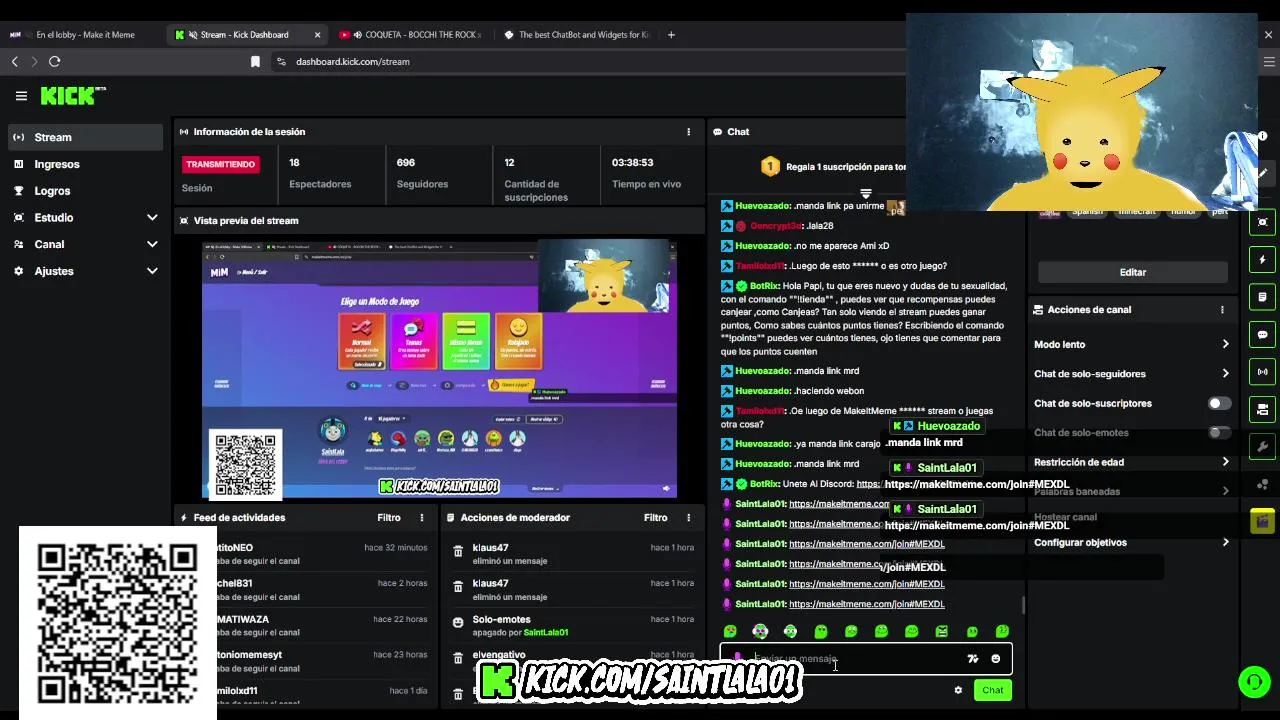Click the wrench icon in right sidebar
The height and width of the screenshot is (720, 1280).
pos(1263,447)
